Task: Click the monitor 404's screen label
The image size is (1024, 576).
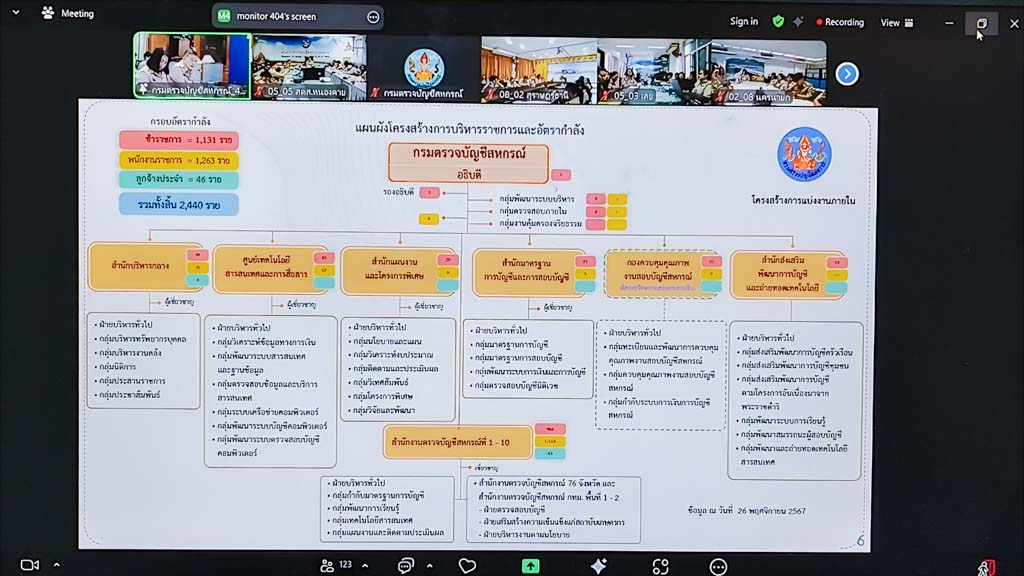Action: pyautogui.click(x=276, y=16)
